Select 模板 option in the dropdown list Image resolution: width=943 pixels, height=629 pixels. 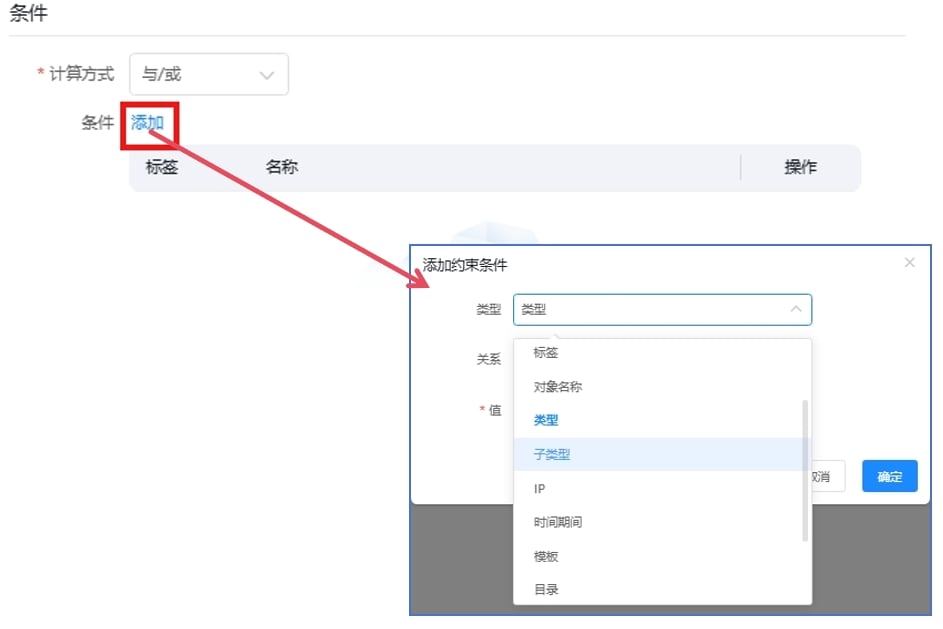pyautogui.click(x=662, y=556)
